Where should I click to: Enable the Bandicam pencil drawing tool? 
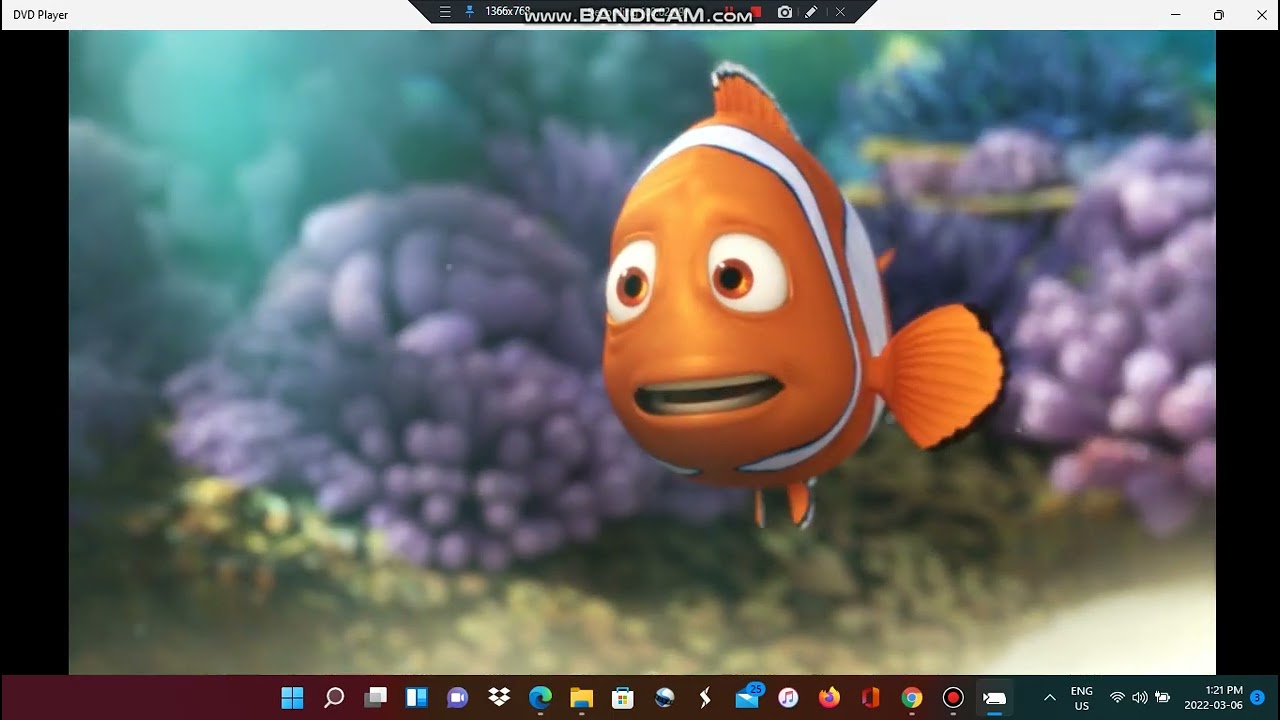coord(811,12)
